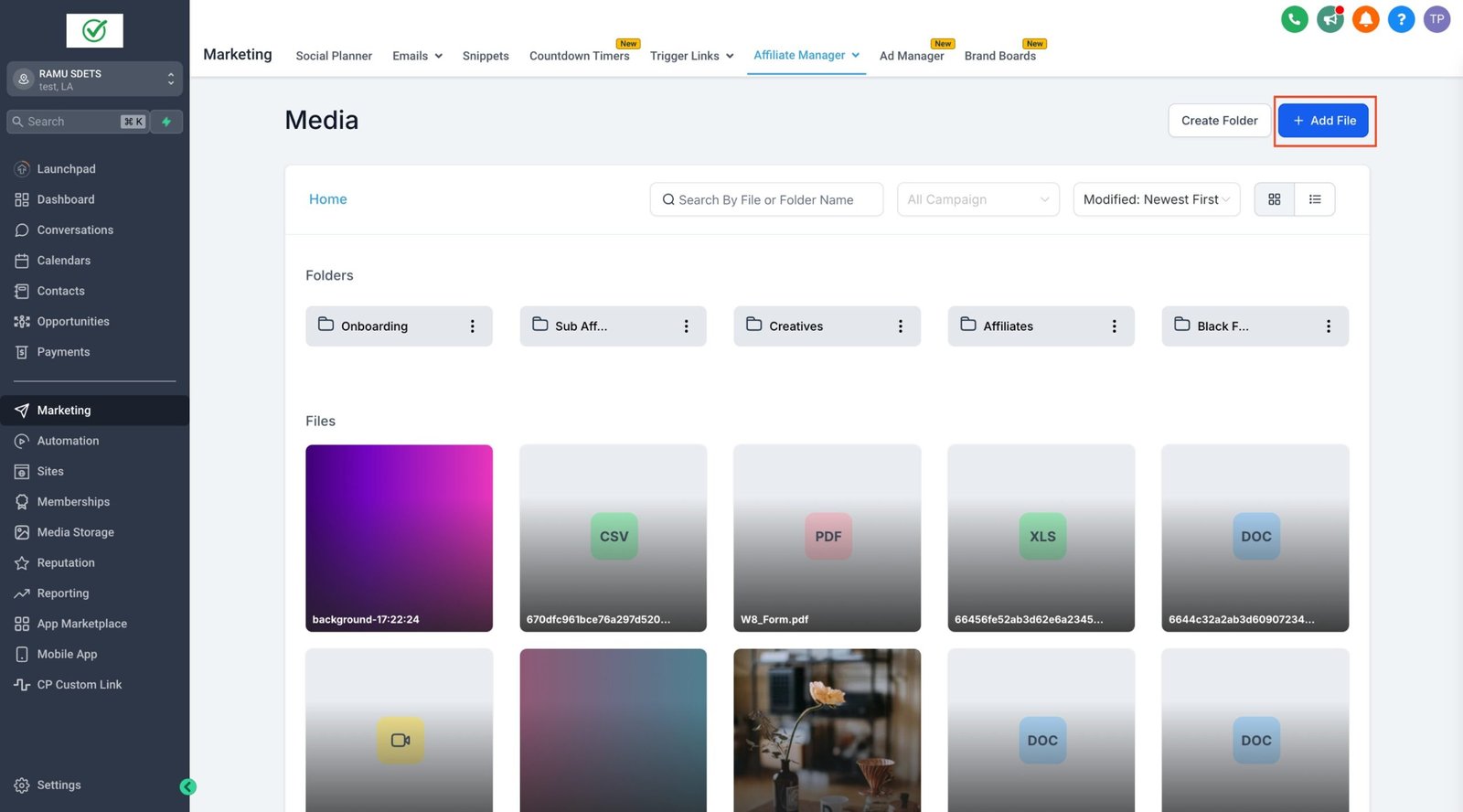Click the blue help question mark icon
Screen dimensions: 1463x812
[1401, 19]
